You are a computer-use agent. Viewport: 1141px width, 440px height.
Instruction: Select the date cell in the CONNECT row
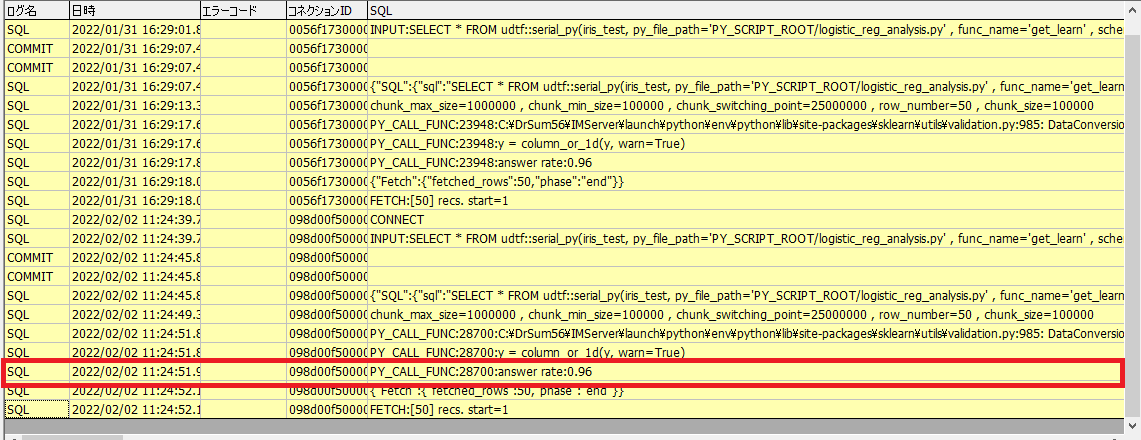(135, 220)
